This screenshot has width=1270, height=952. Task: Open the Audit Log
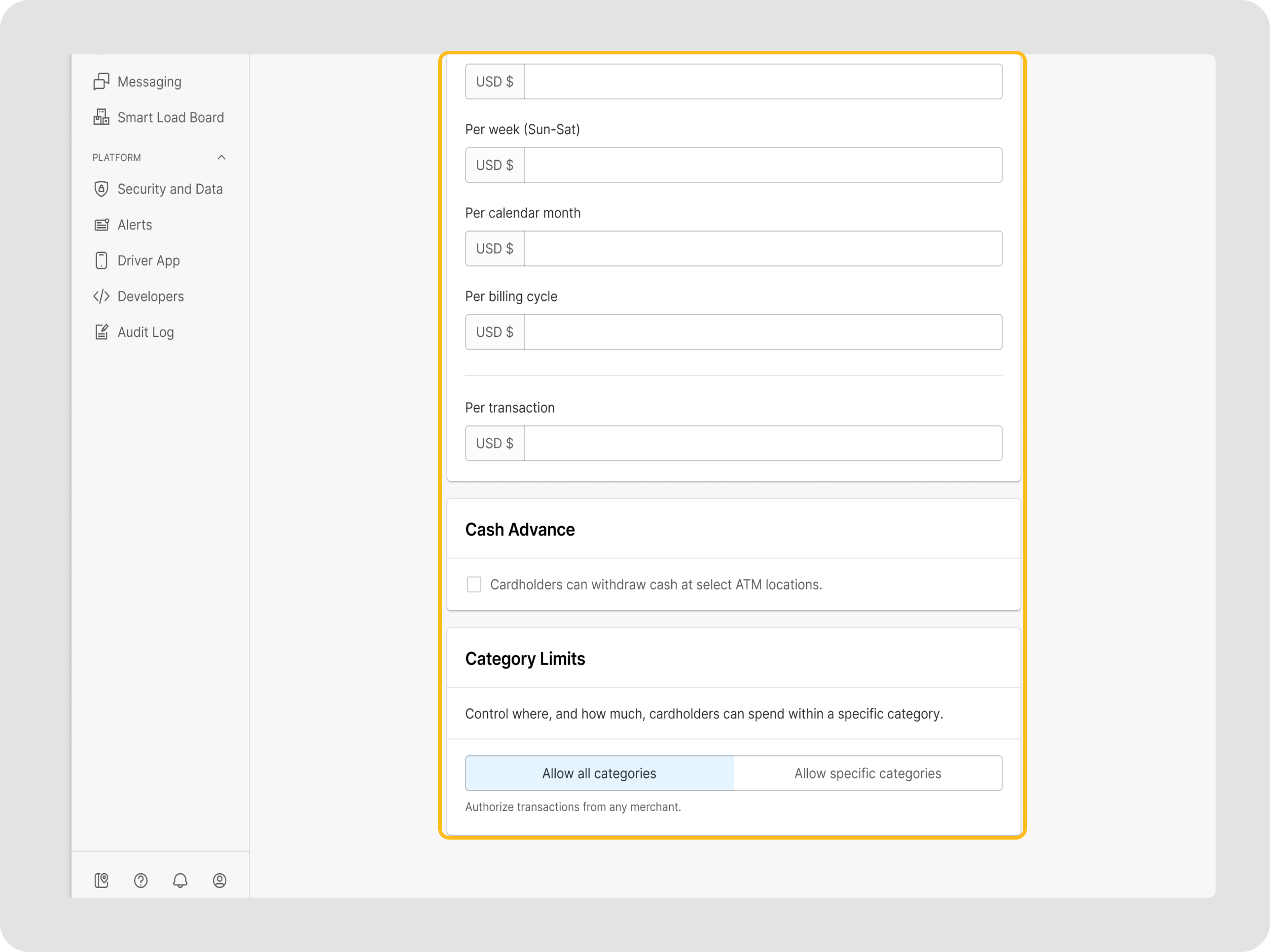tap(146, 332)
